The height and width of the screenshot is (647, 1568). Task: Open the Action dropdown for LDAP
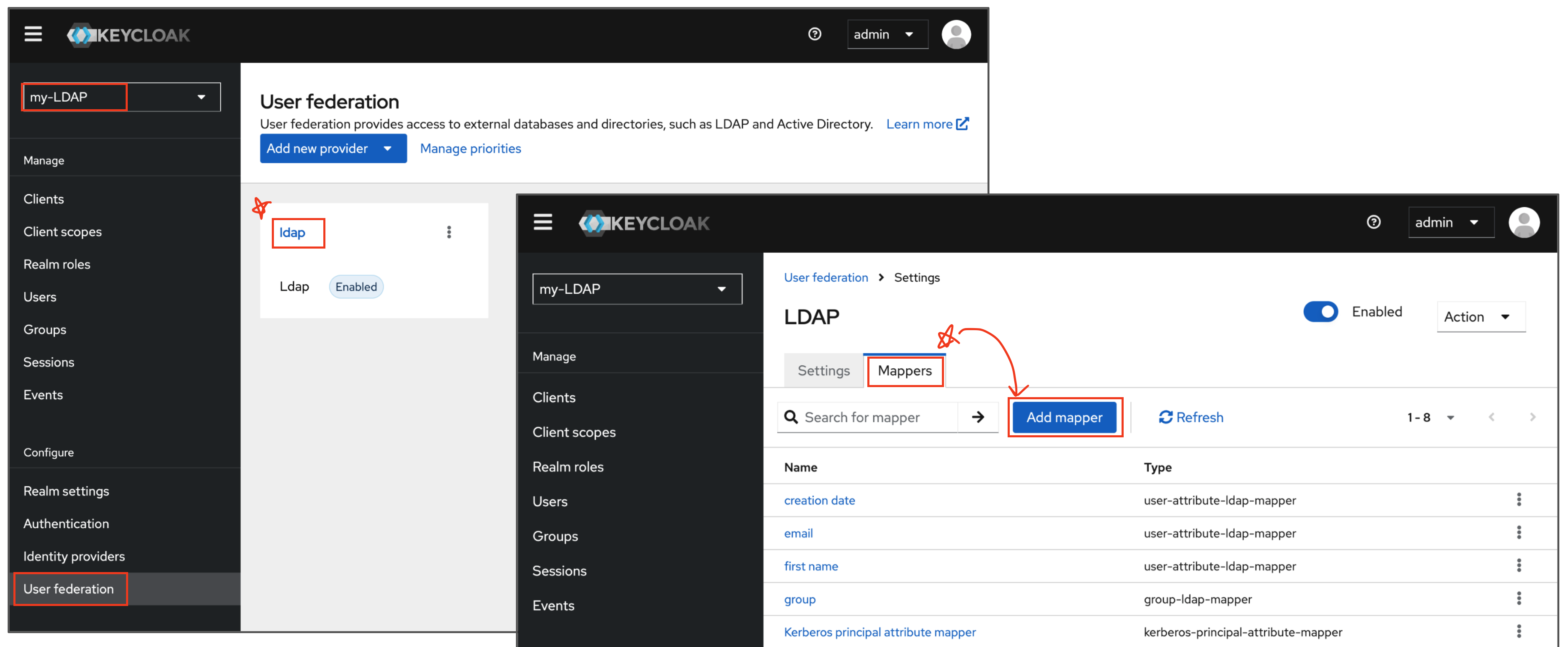1481,317
